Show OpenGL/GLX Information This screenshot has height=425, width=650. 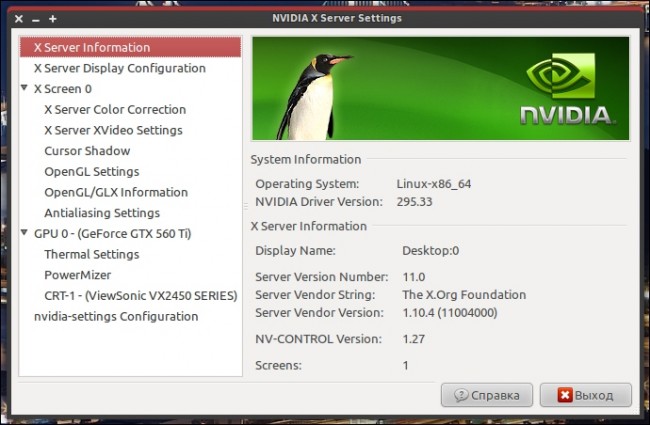[116, 192]
